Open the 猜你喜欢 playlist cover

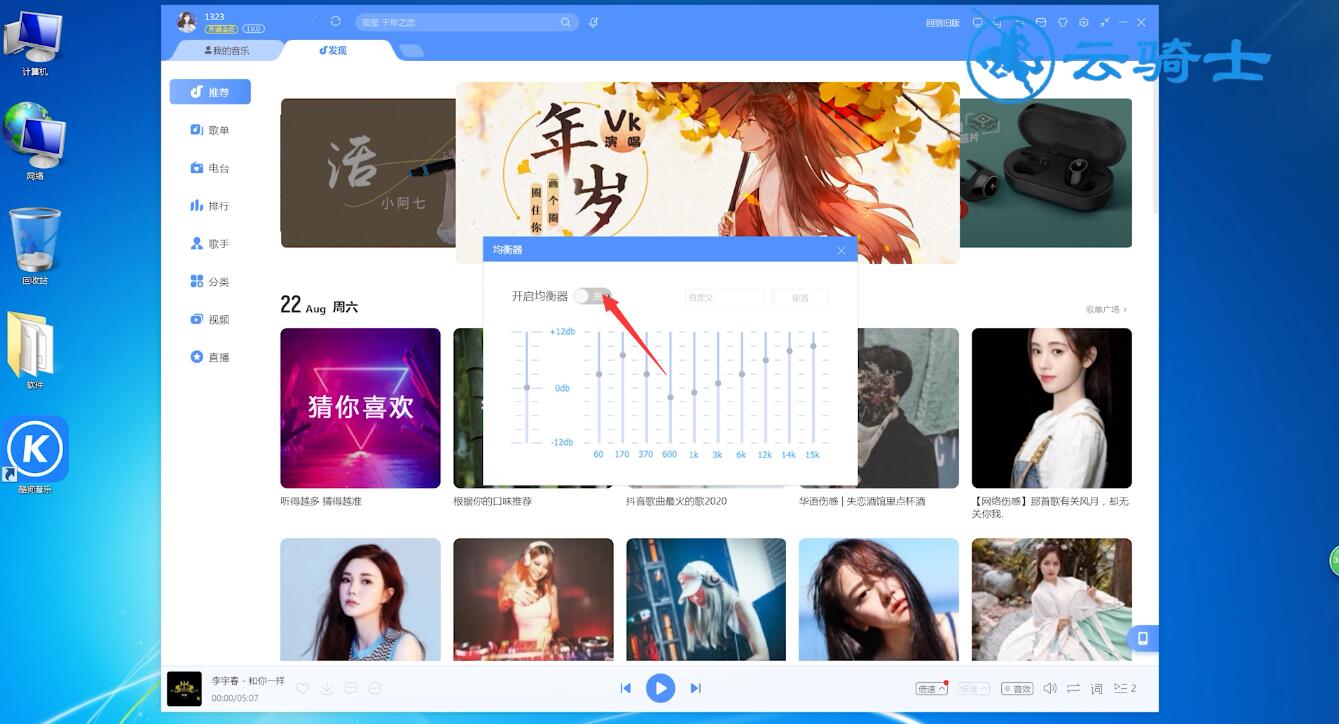pyautogui.click(x=360, y=408)
